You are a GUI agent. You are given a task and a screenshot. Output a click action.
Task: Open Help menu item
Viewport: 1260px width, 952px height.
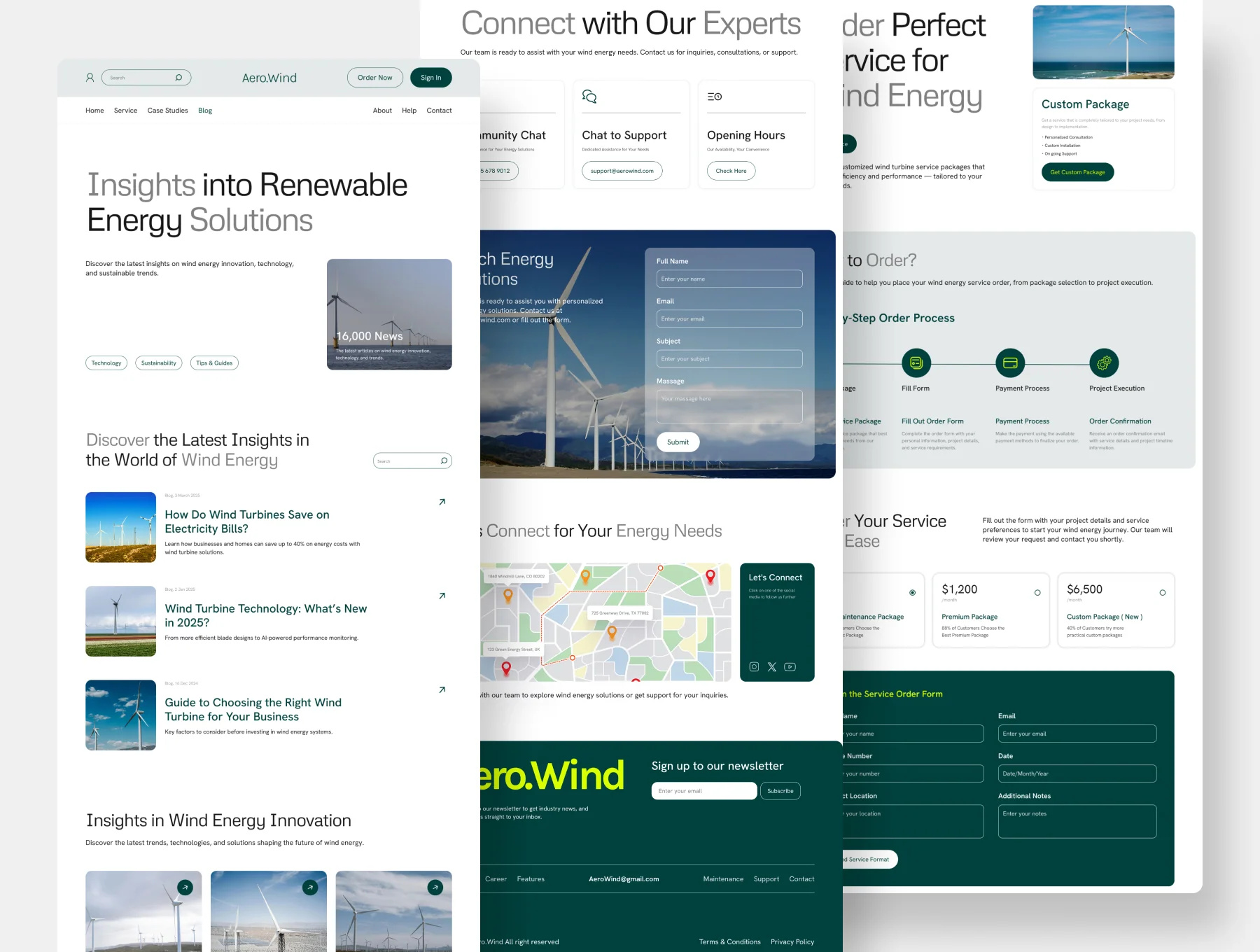[409, 111]
